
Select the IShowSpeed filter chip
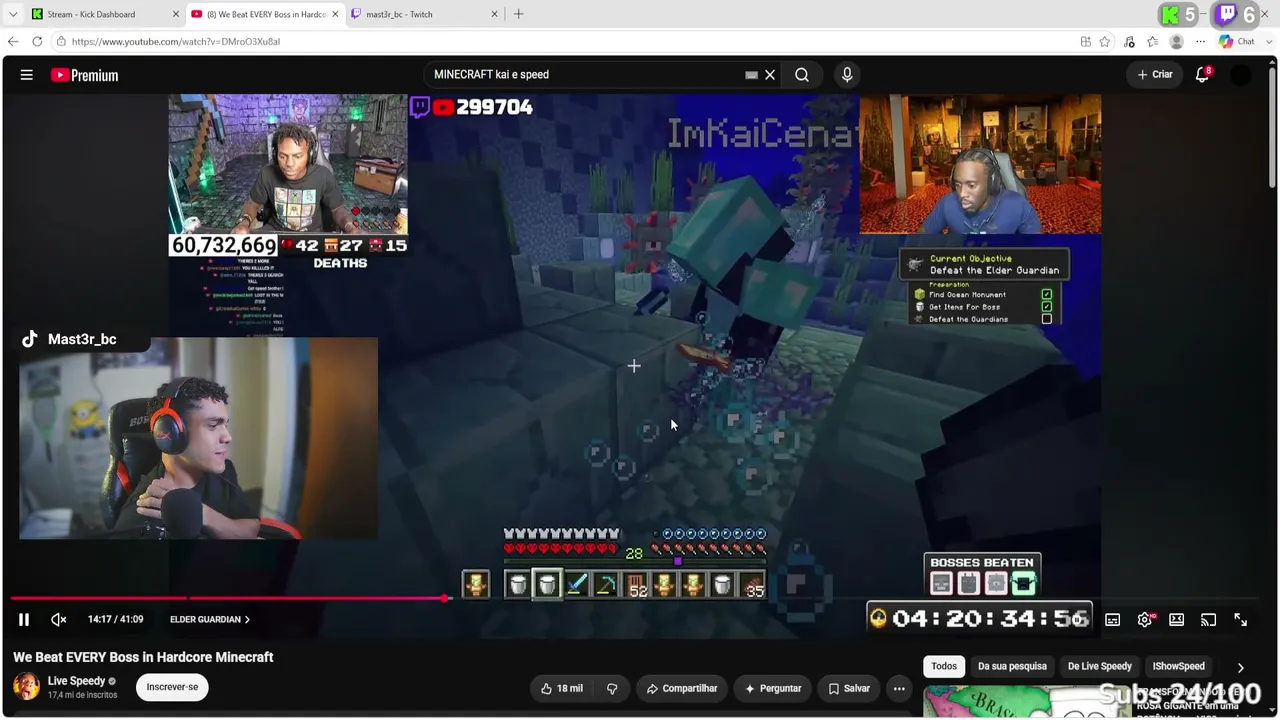pos(1178,666)
